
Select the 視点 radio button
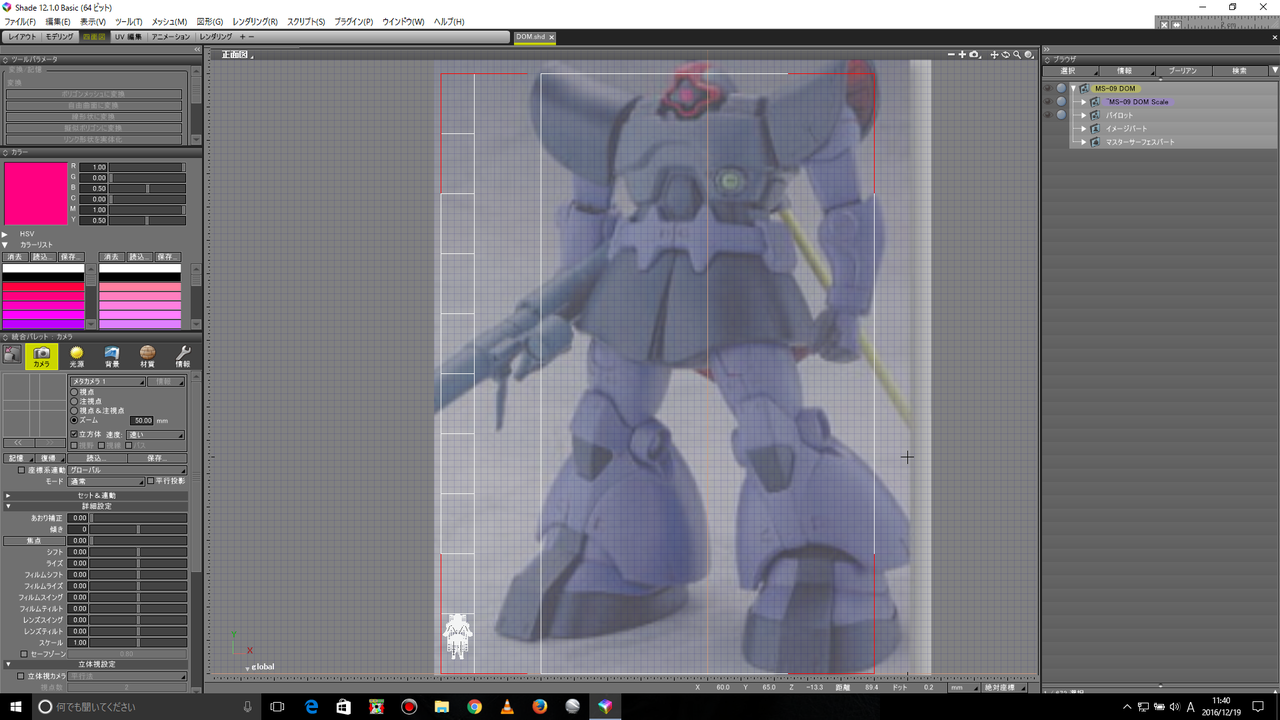point(74,392)
